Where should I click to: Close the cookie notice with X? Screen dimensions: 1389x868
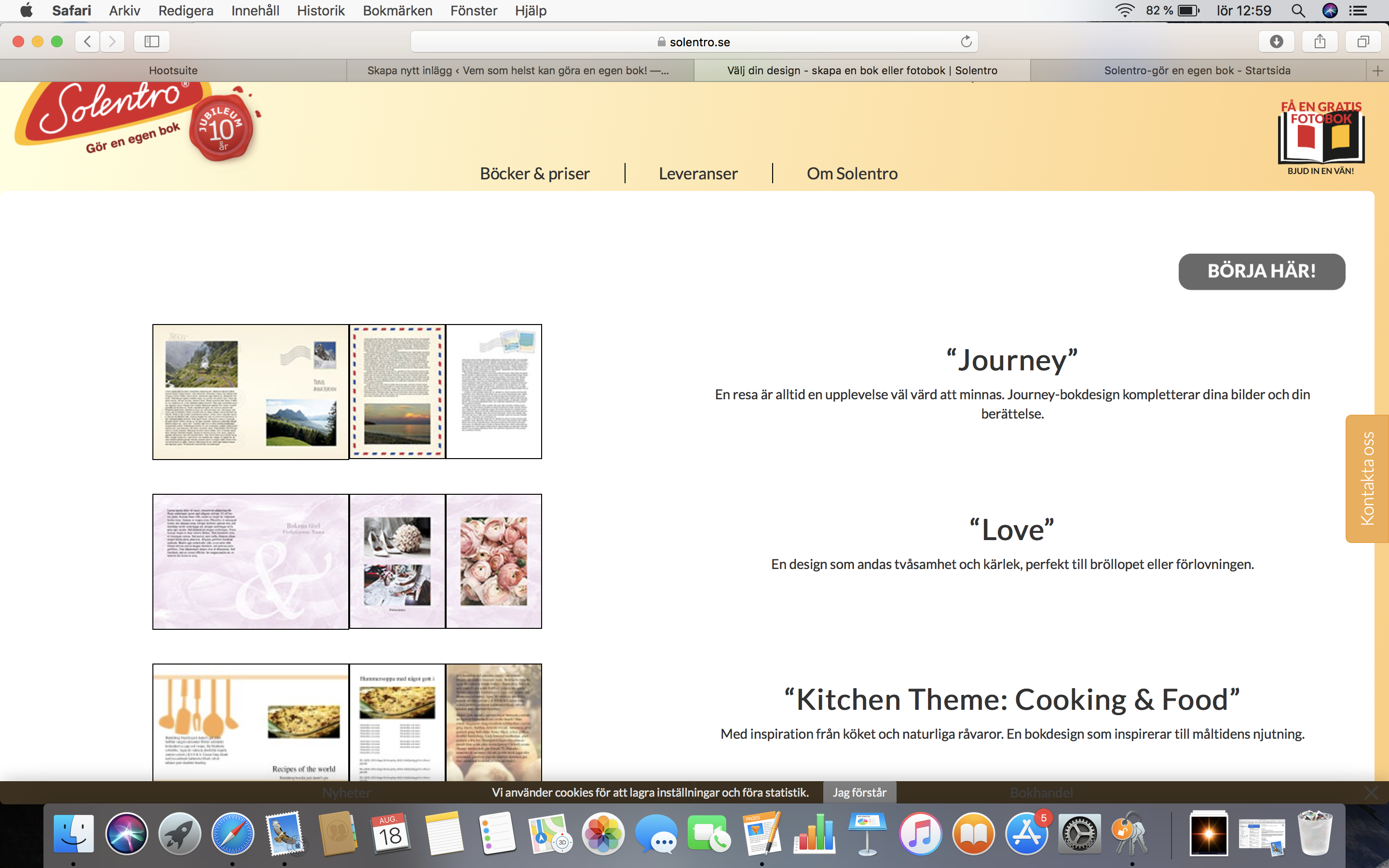point(1371,793)
